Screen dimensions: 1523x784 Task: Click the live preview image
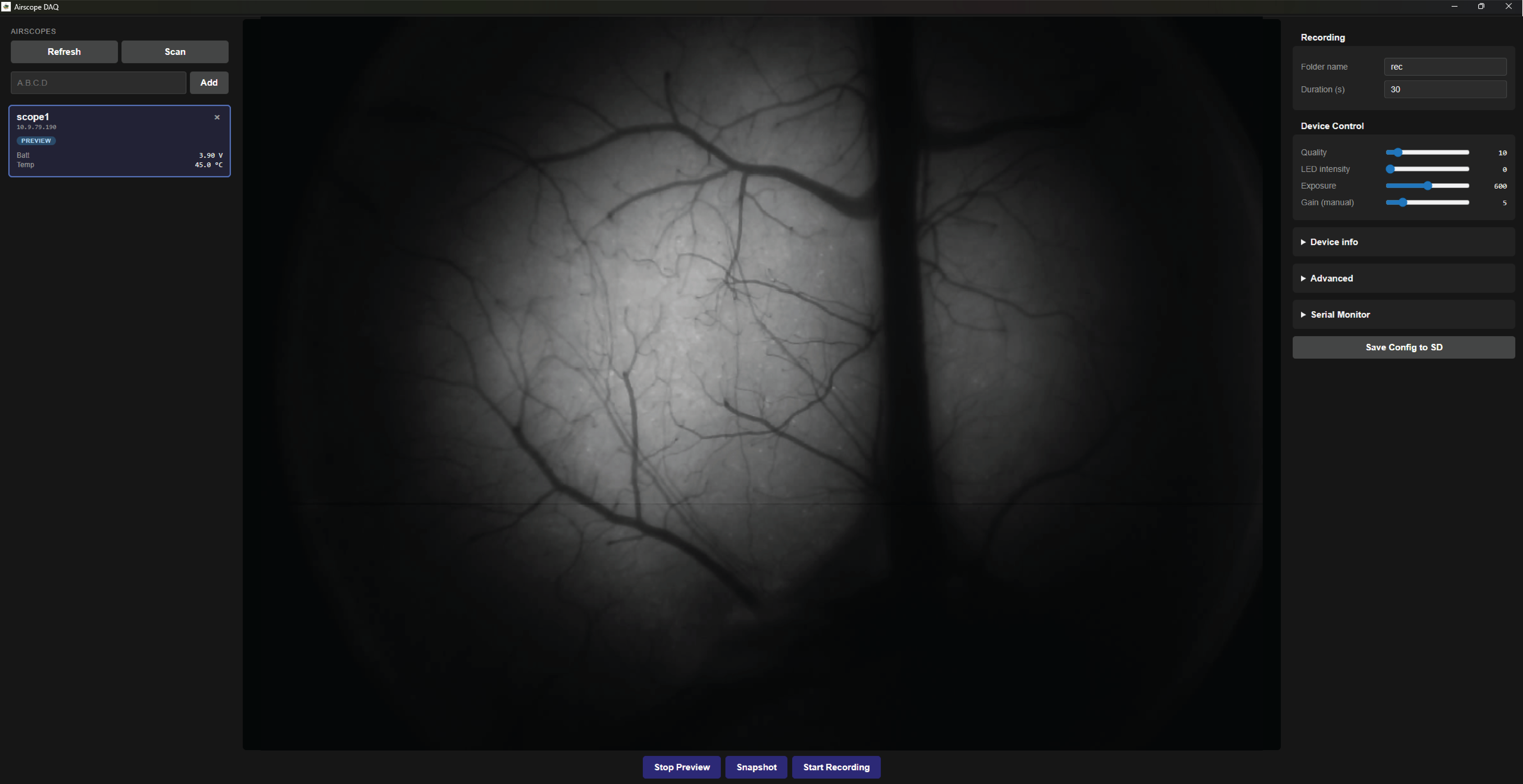tap(761, 384)
